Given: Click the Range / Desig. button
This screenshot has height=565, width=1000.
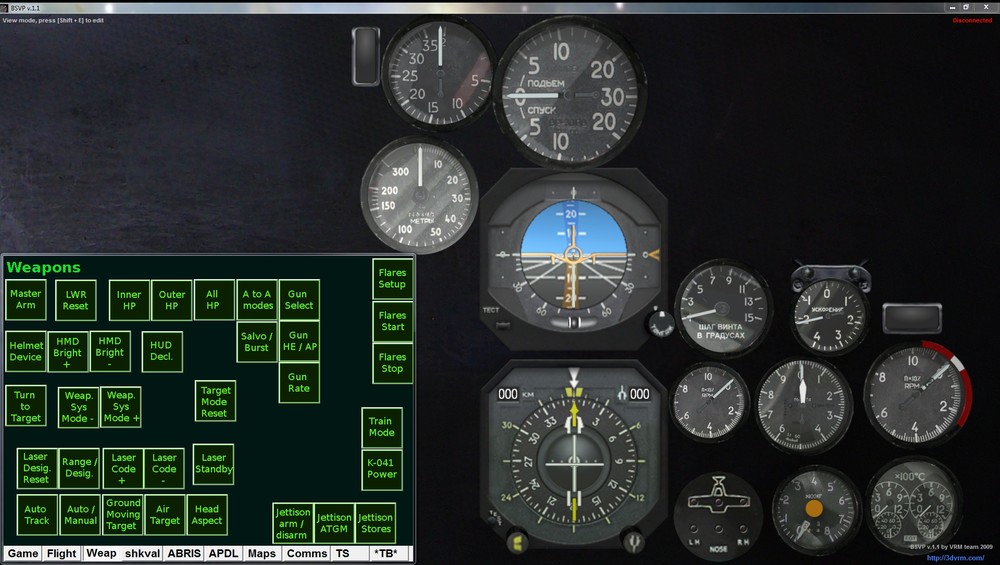Looking at the screenshot, I should coord(79,468).
